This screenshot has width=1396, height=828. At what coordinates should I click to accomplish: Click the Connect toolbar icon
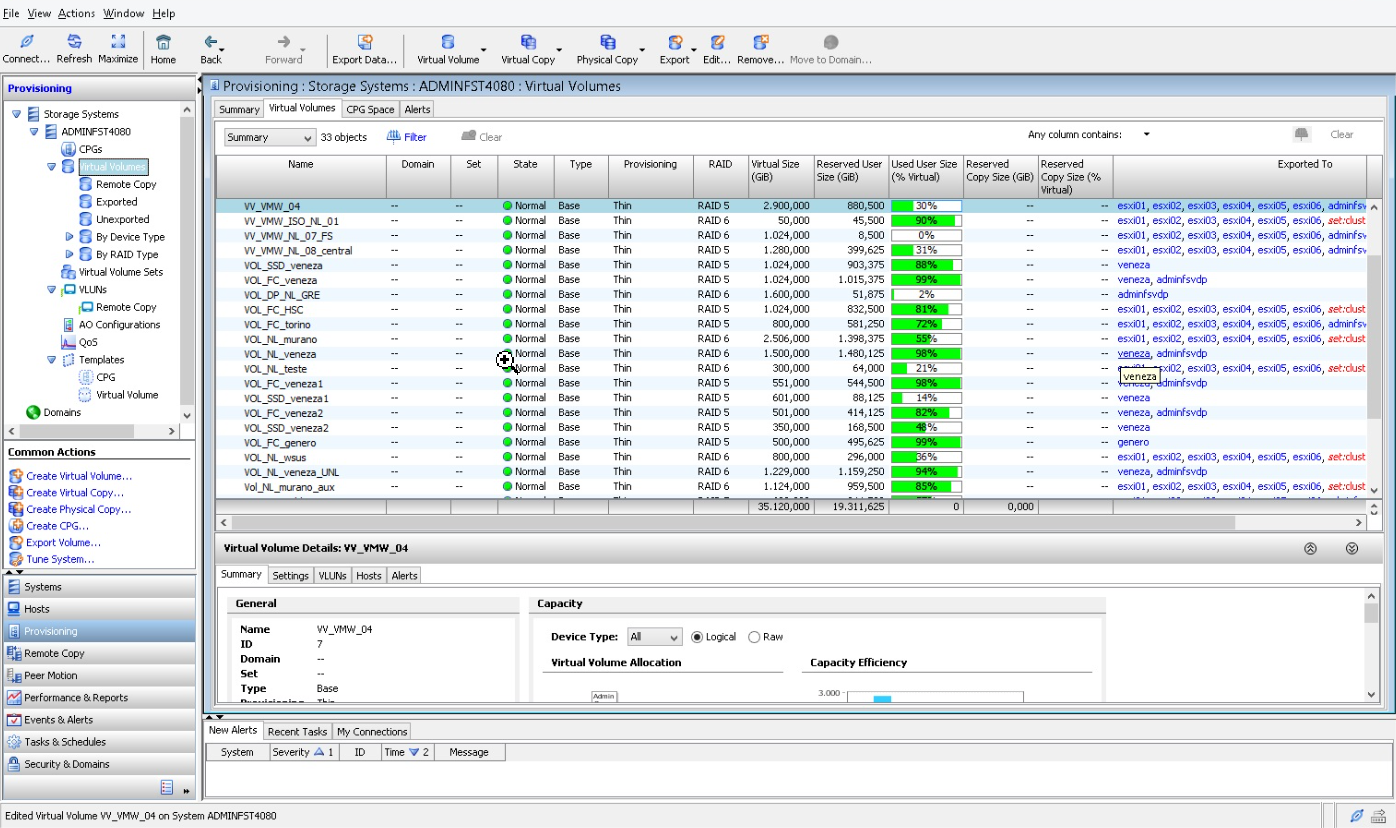coord(26,42)
